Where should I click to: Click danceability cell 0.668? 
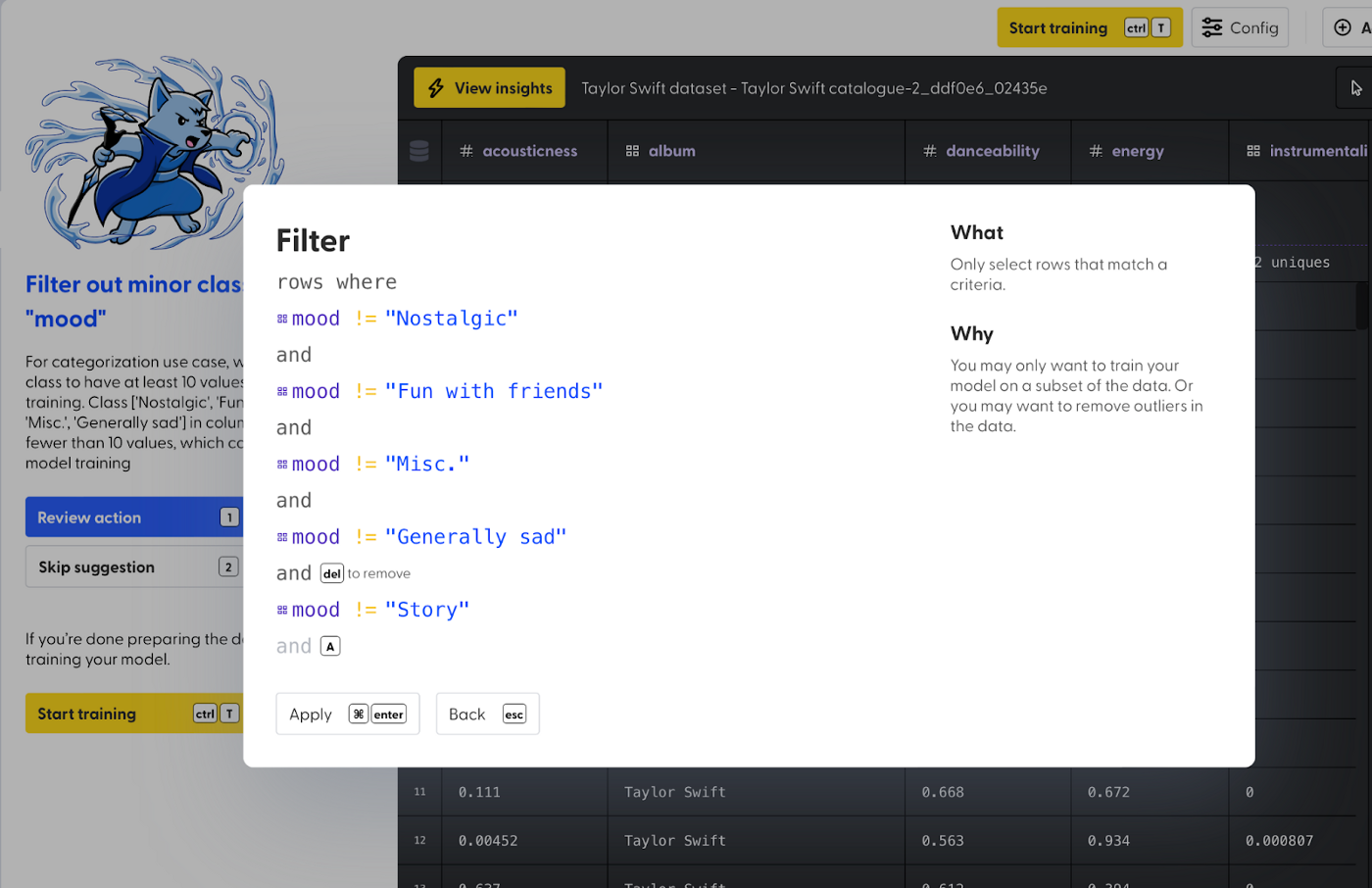pos(943,792)
